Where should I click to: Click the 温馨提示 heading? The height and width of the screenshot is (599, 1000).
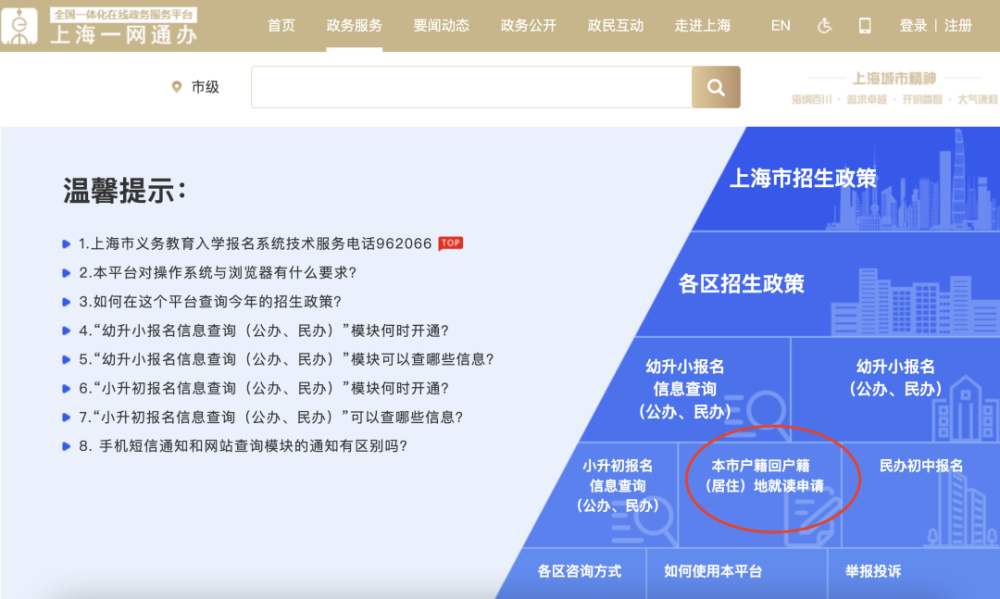pyautogui.click(x=124, y=190)
